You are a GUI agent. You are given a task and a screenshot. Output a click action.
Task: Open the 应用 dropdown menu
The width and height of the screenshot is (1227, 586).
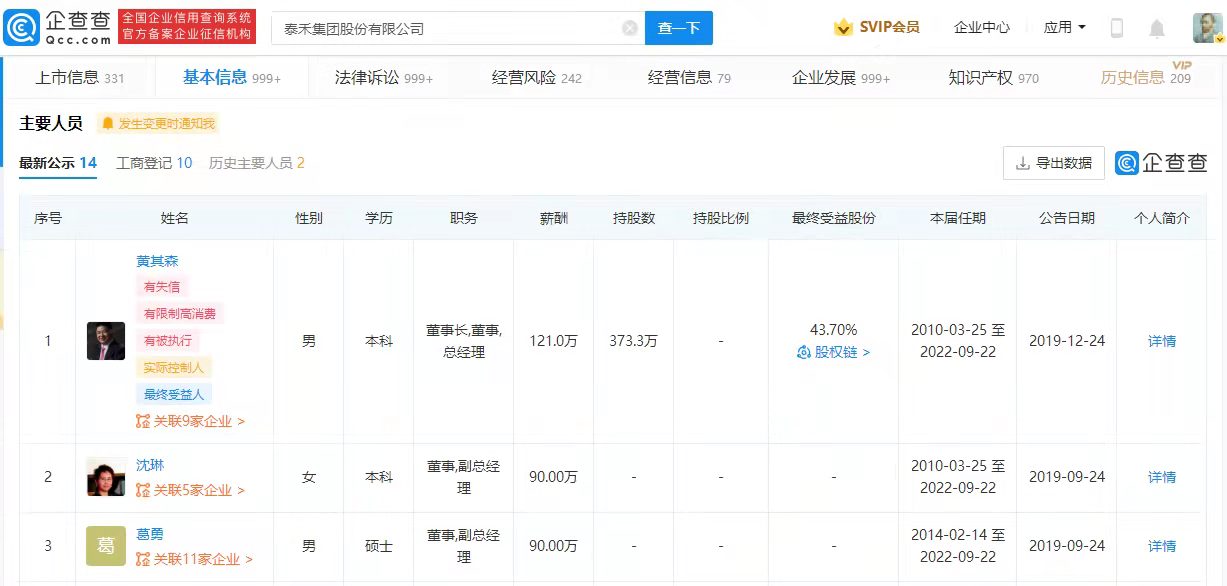click(1065, 28)
